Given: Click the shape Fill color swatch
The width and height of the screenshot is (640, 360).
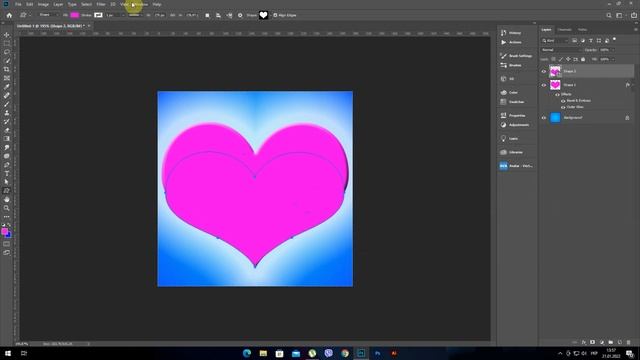Looking at the screenshot, I should click(75, 15).
